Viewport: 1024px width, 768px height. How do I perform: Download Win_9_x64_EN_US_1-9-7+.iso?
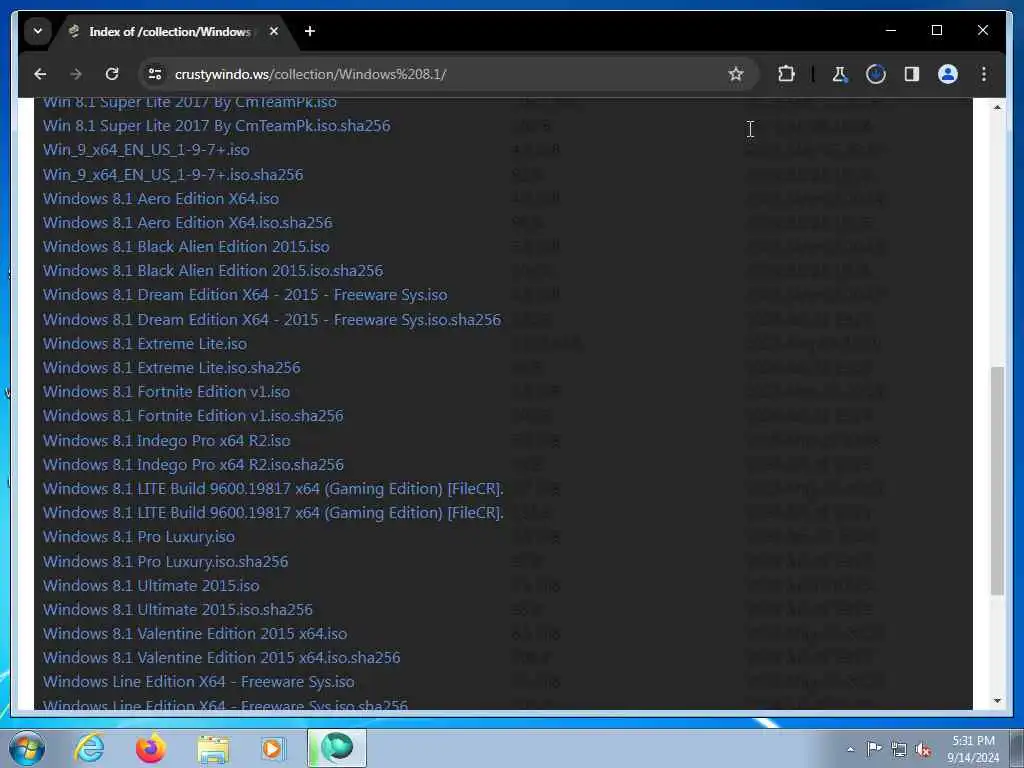point(146,150)
